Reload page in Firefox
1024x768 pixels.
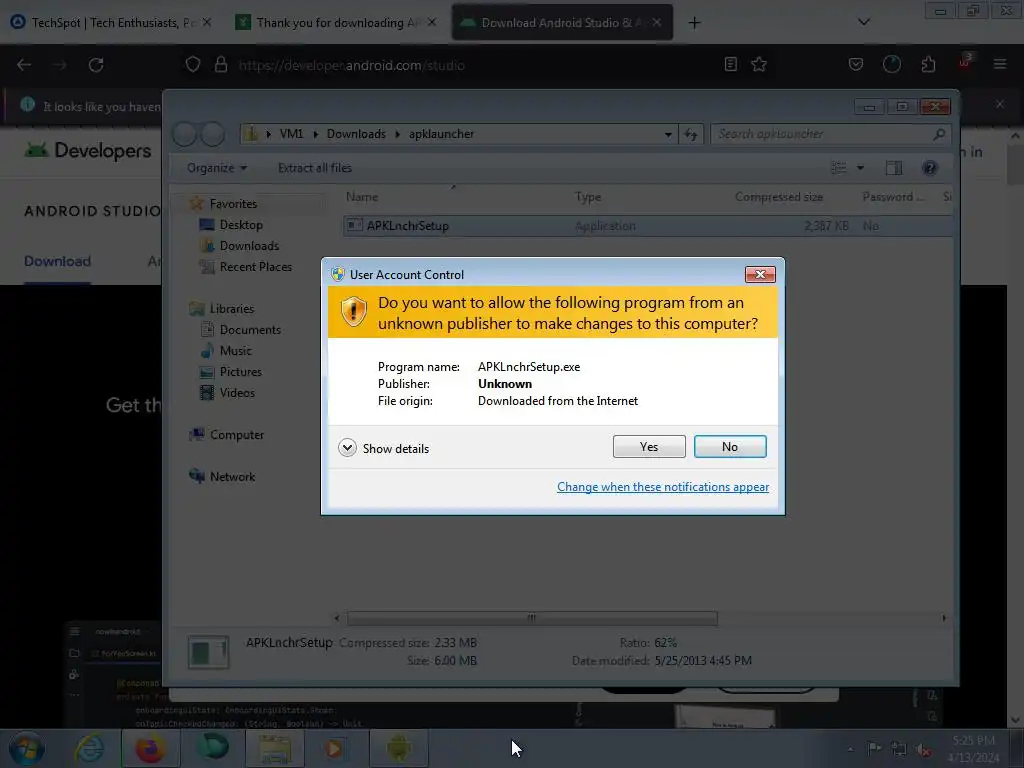96,65
